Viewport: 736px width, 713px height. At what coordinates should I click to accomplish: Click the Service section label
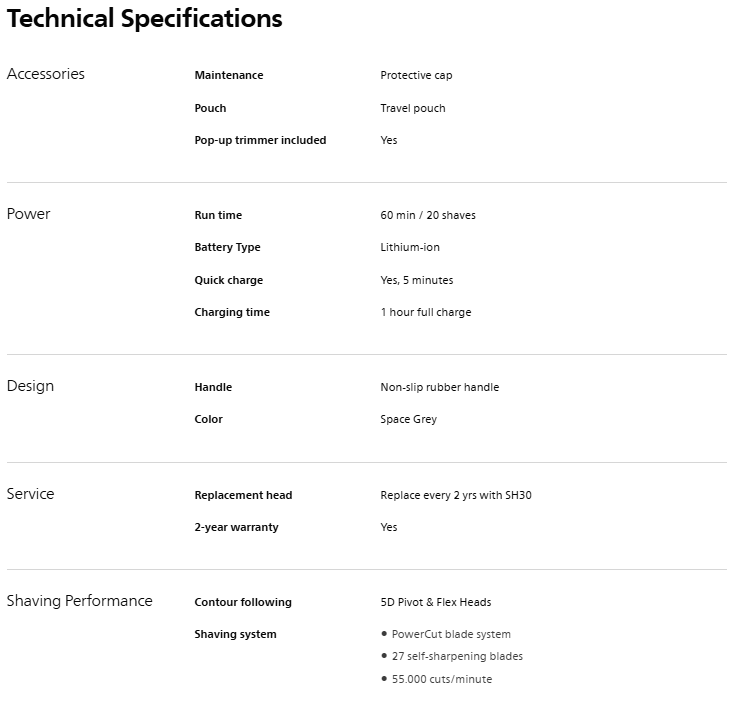(31, 494)
